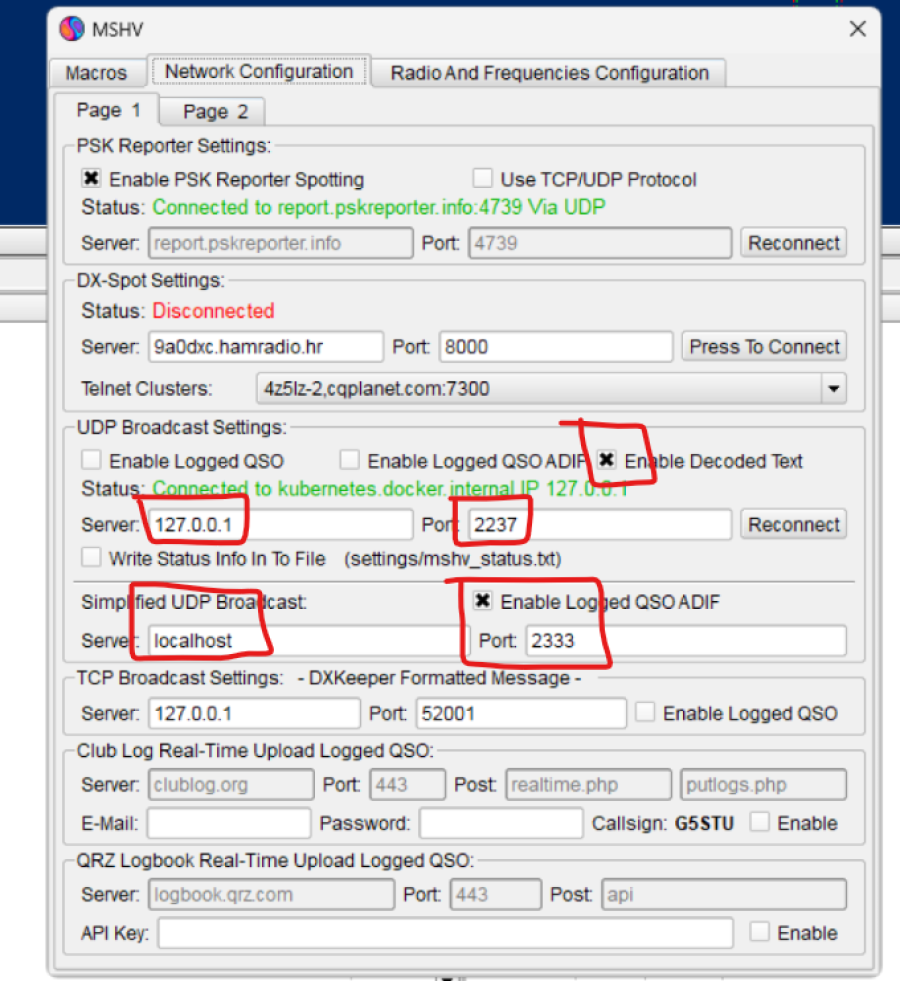900x981 pixels.
Task: Click the Club Log port 443 field
Action: [408, 785]
